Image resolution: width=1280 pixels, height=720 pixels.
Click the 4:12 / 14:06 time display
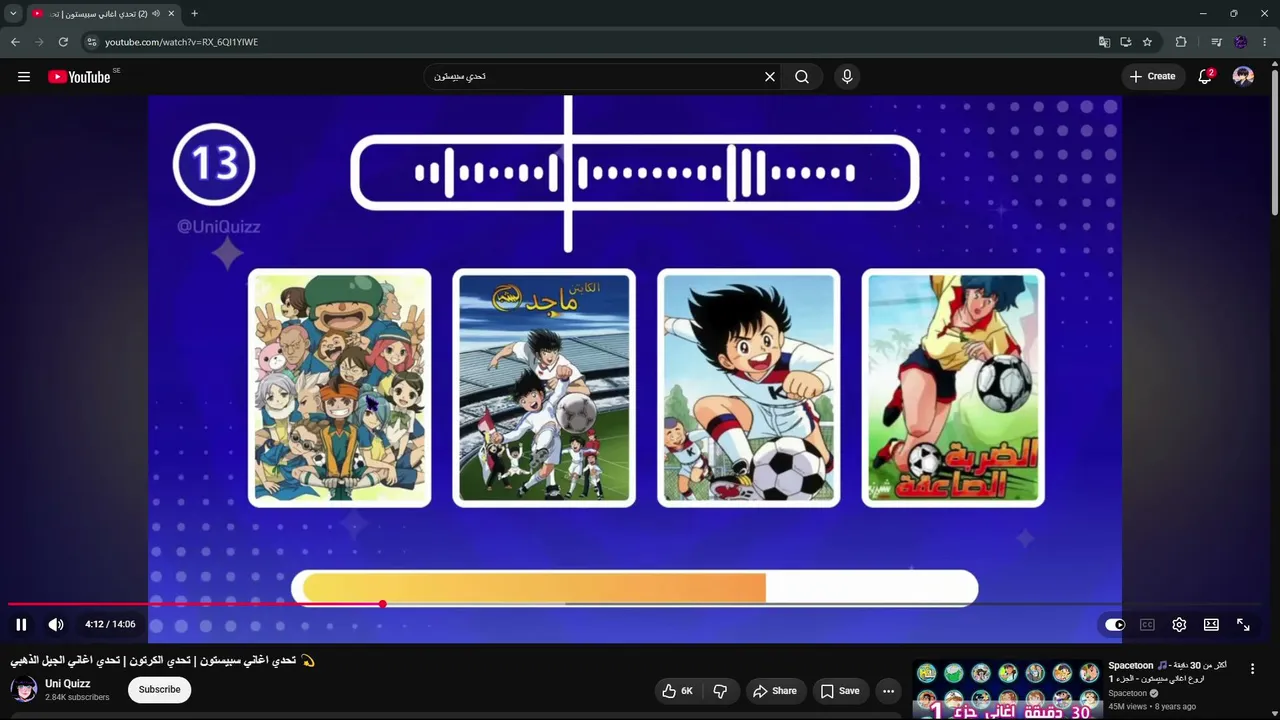(110, 624)
